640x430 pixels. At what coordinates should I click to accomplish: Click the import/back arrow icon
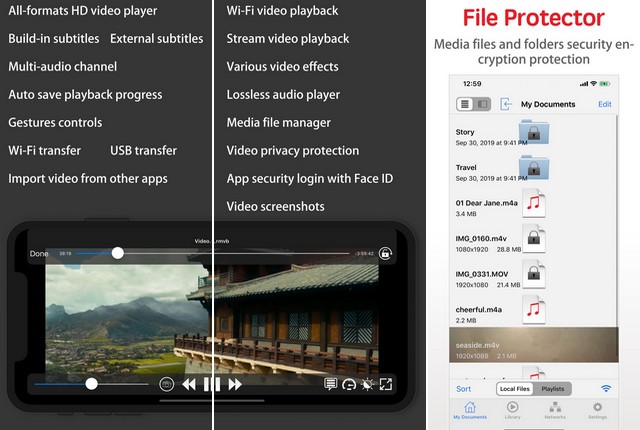point(506,104)
